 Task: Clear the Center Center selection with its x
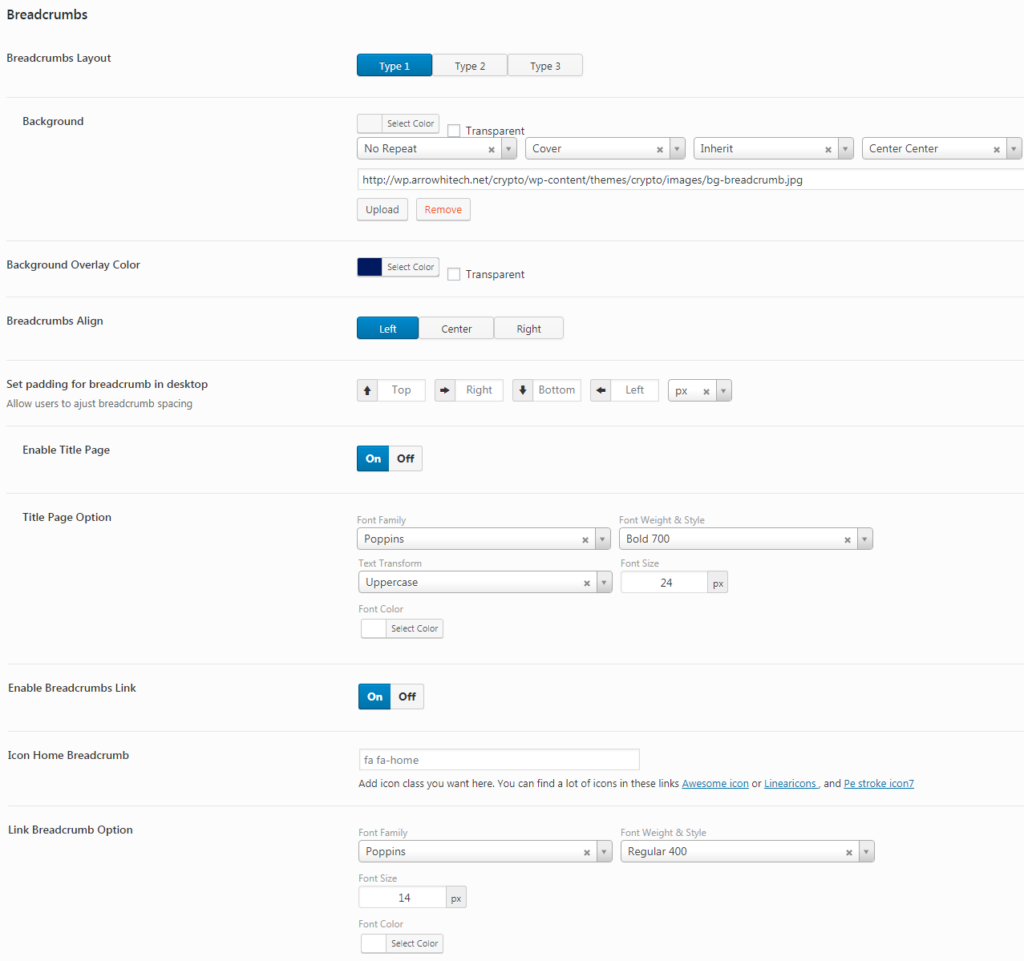(997, 150)
